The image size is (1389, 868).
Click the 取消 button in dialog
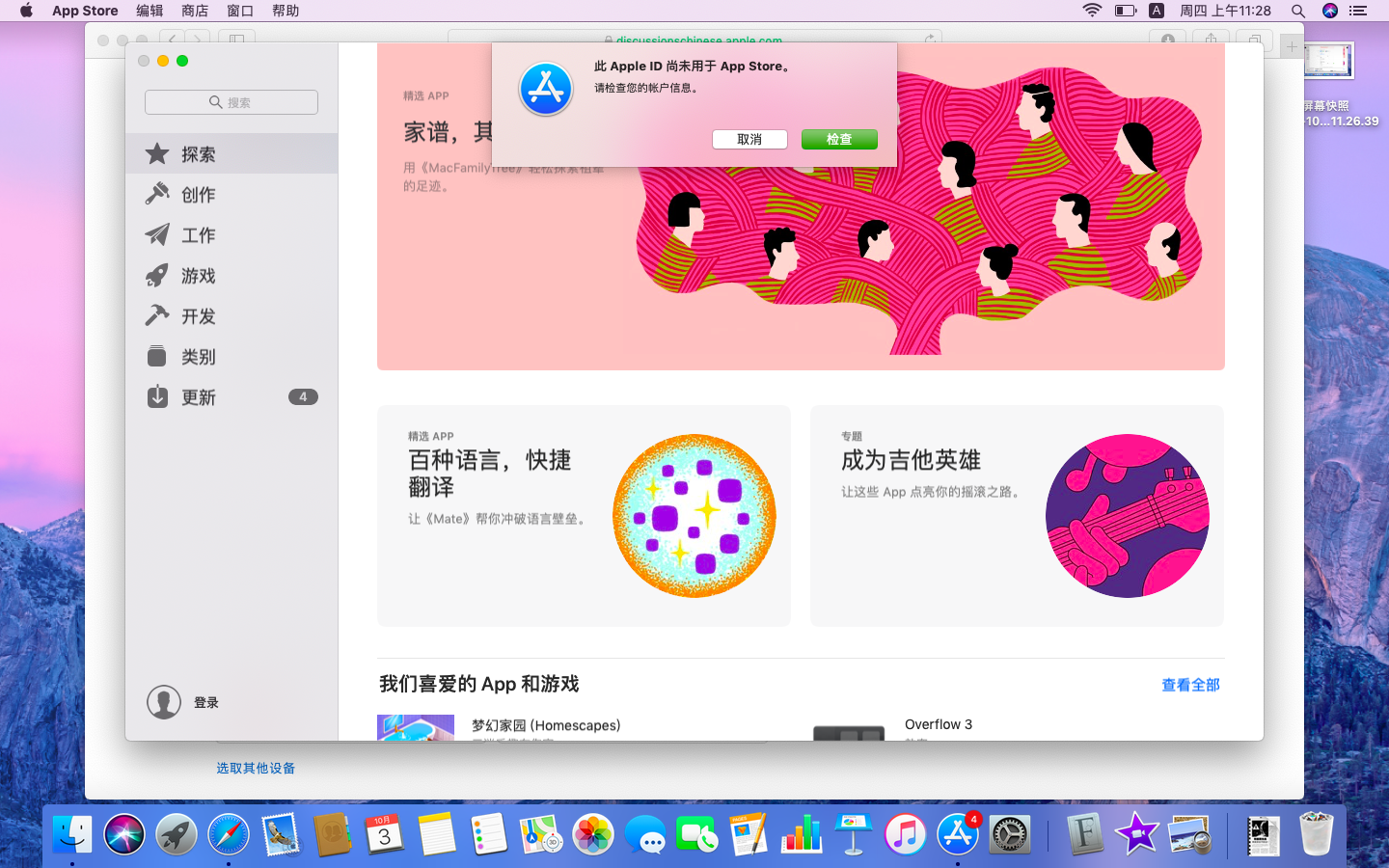click(749, 140)
